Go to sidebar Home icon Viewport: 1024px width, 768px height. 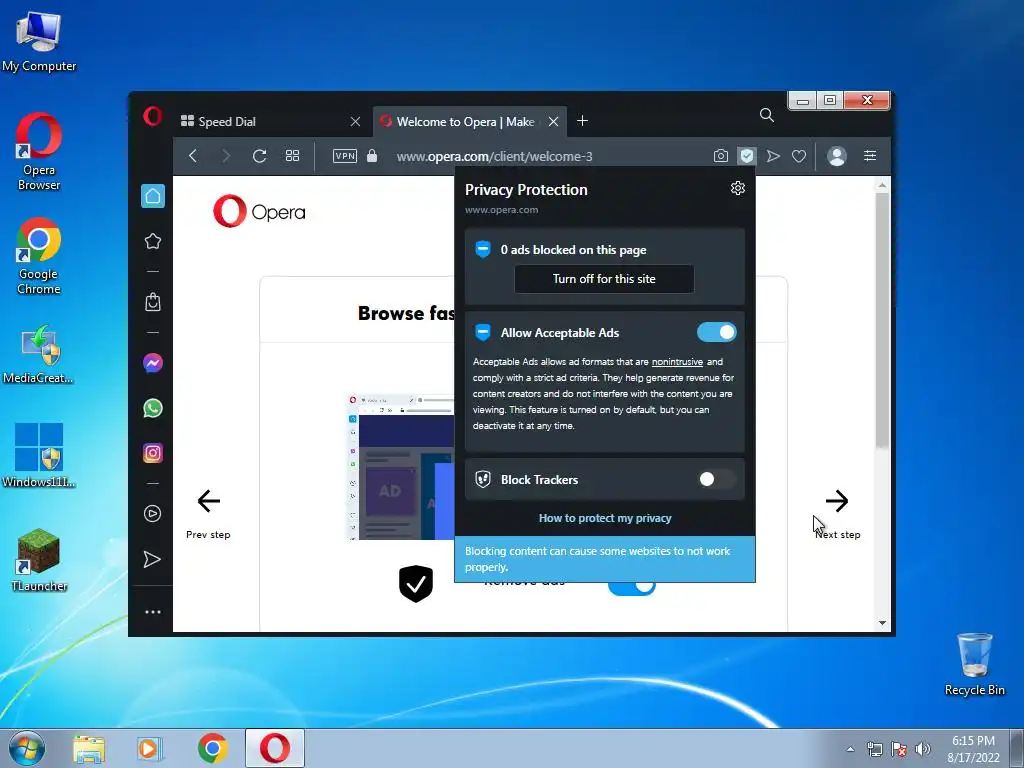tap(153, 196)
